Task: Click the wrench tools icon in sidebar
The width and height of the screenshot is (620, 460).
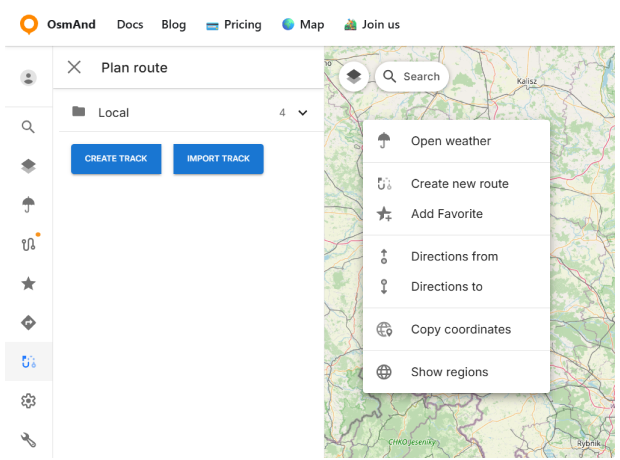Action: click(28, 440)
